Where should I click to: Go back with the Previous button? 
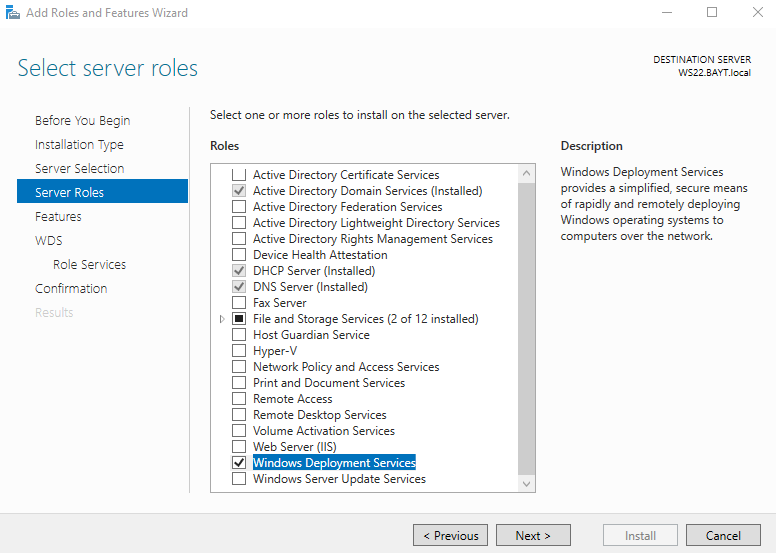pos(450,536)
